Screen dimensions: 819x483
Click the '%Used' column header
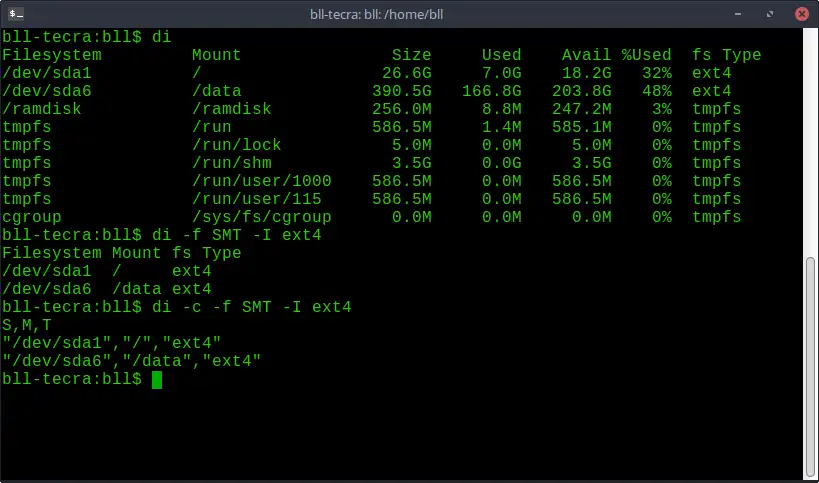click(646, 55)
